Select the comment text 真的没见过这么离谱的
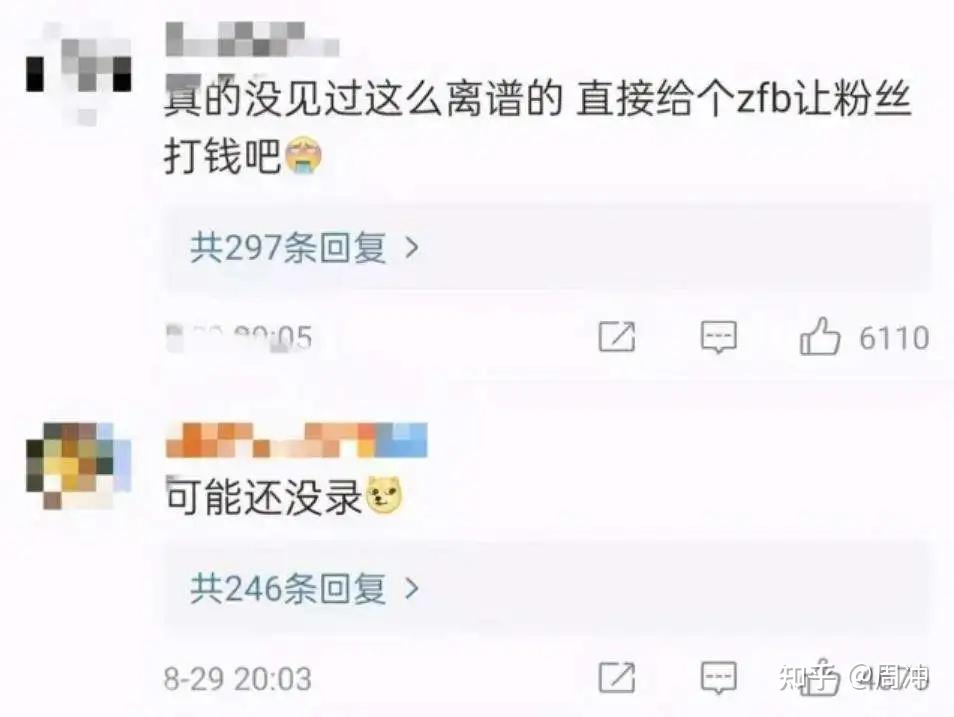954x717 pixels. pyautogui.click(x=363, y=100)
